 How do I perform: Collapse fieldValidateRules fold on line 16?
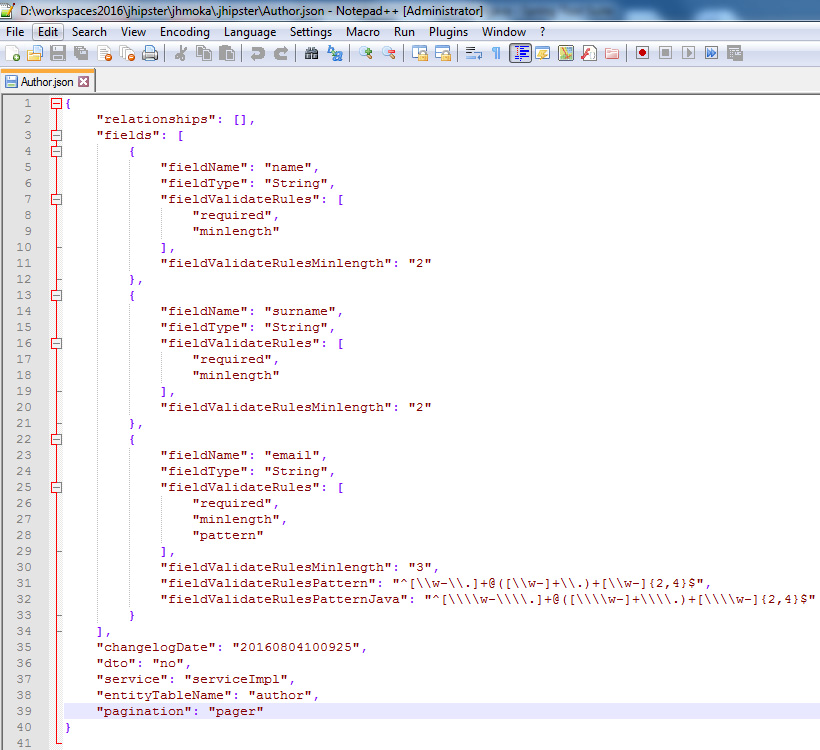(x=56, y=344)
